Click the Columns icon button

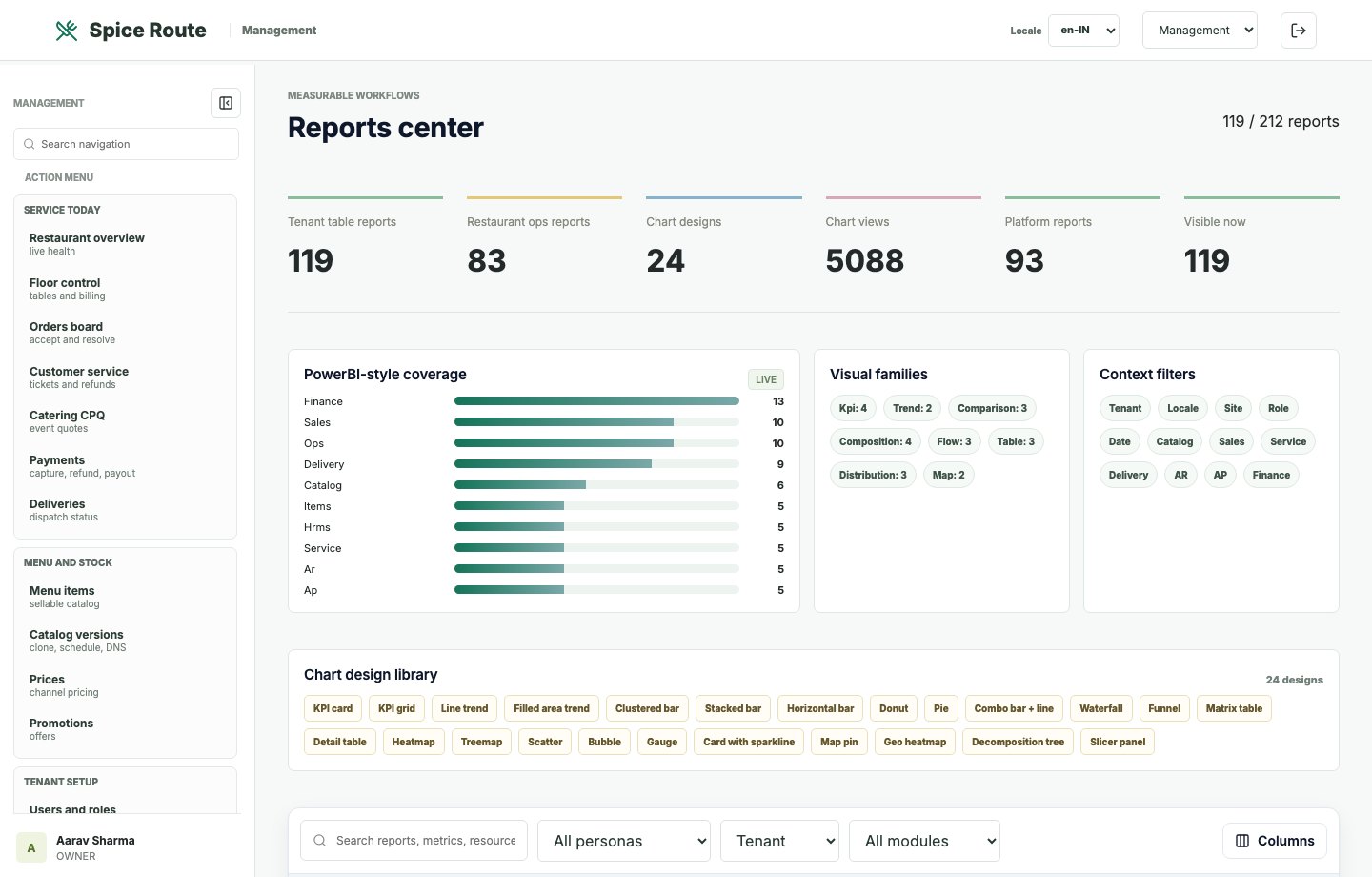pyautogui.click(x=1275, y=841)
